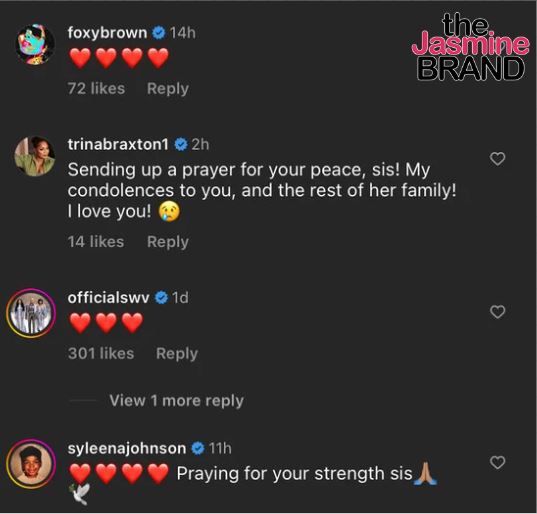Image resolution: width=537 pixels, height=514 pixels.
Task: Reply to officialswv's comment
Action: pos(177,354)
